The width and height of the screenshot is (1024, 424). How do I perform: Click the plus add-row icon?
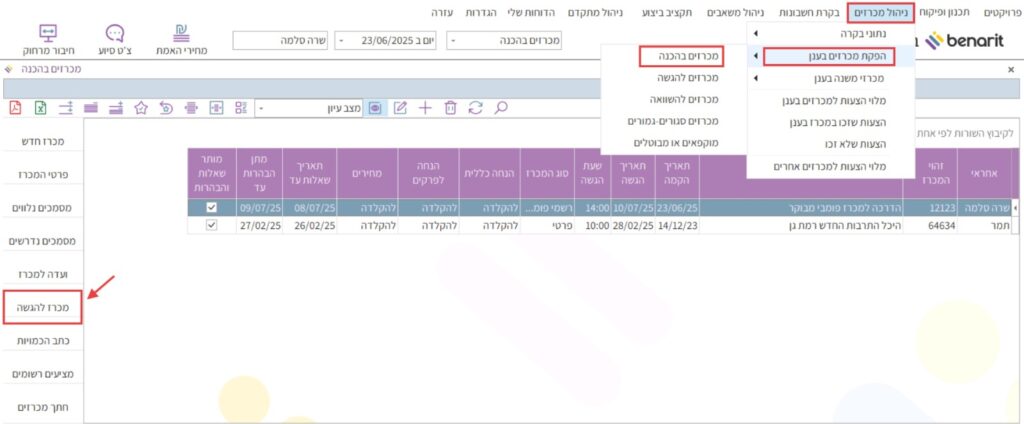(x=425, y=107)
